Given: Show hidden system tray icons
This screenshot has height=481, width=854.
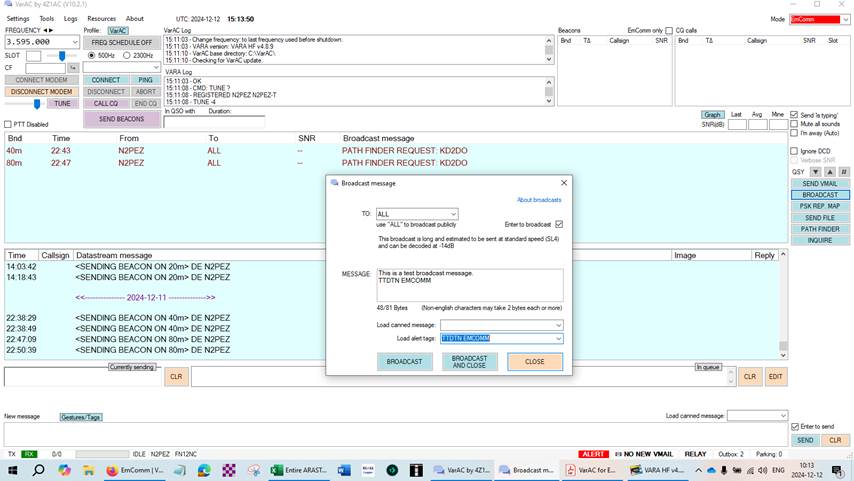Looking at the screenshot, I should tap(698, 470).
